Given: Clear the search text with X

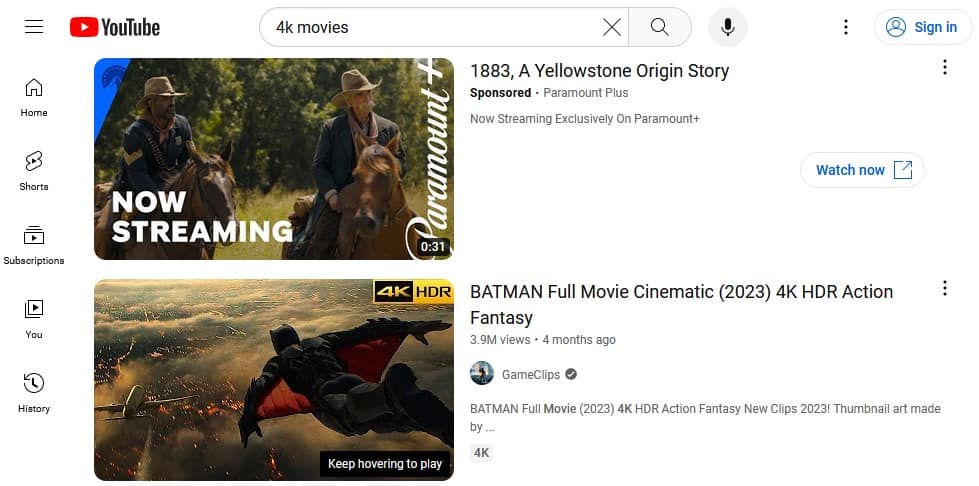Looking at the screenshot, I should 612,27.
